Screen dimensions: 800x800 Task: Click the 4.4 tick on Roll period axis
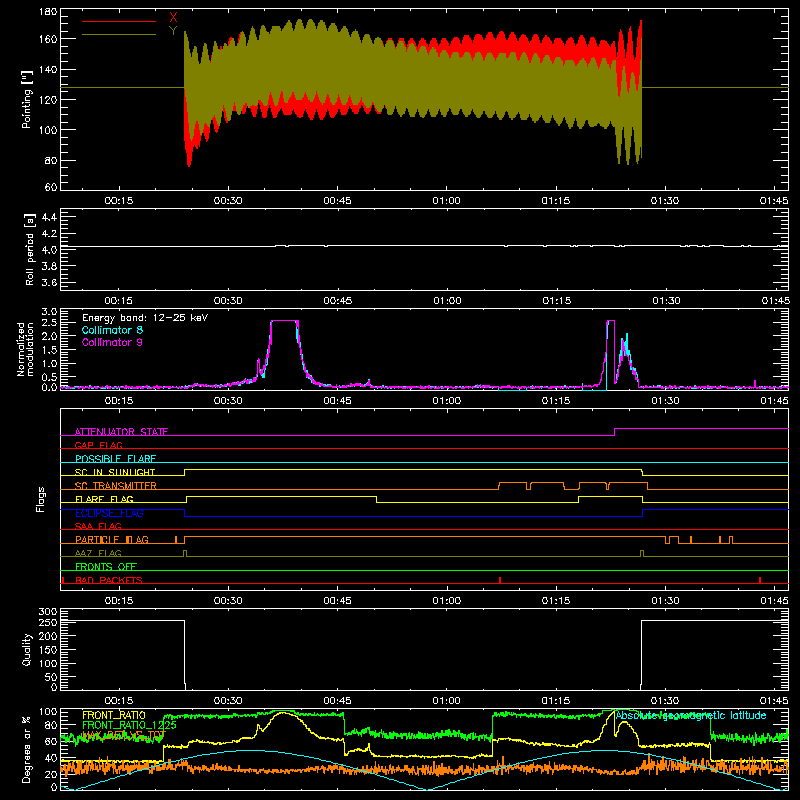tap(49, 217)
